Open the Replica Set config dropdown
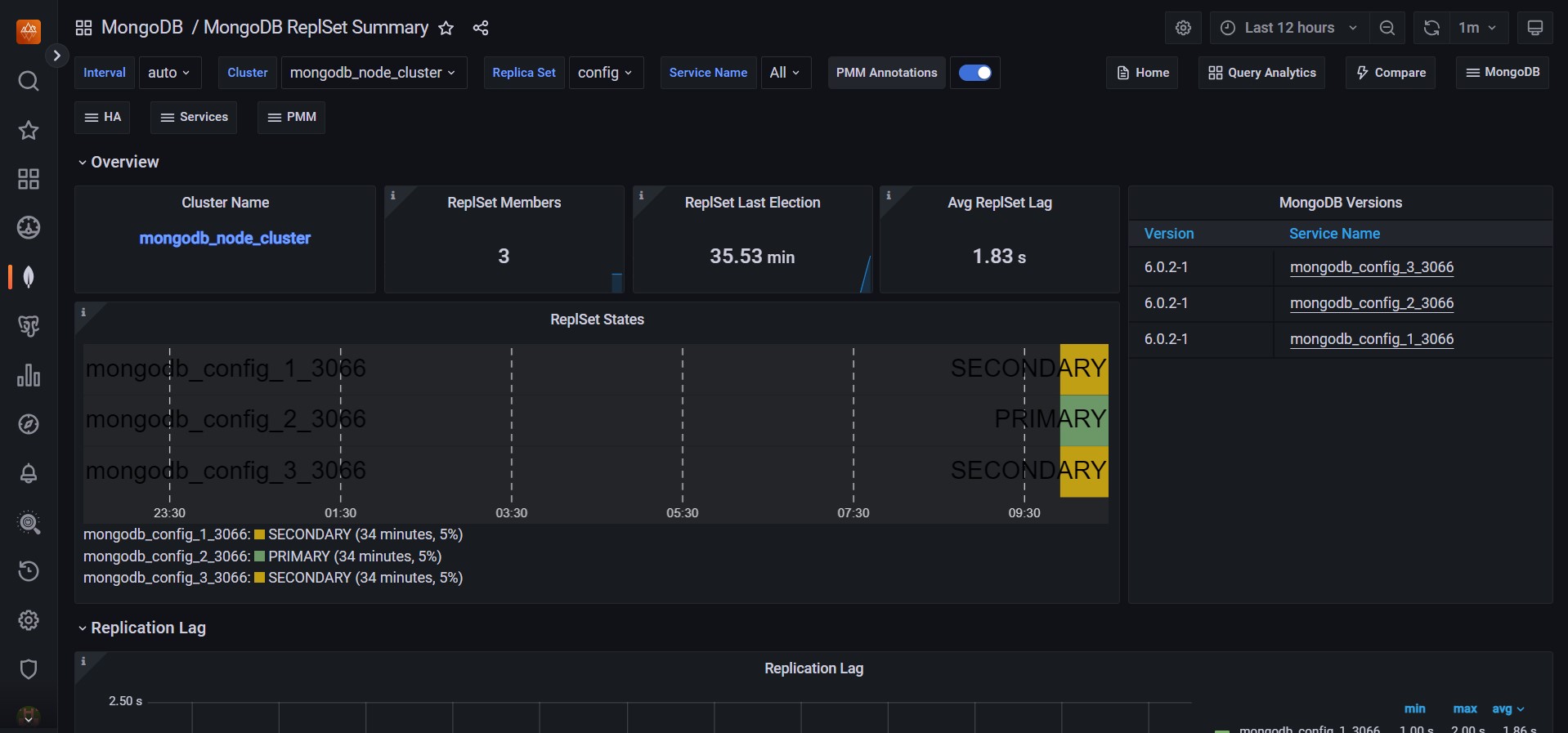The height and width of the screenshot is (733, 1568). pos(606,73)
